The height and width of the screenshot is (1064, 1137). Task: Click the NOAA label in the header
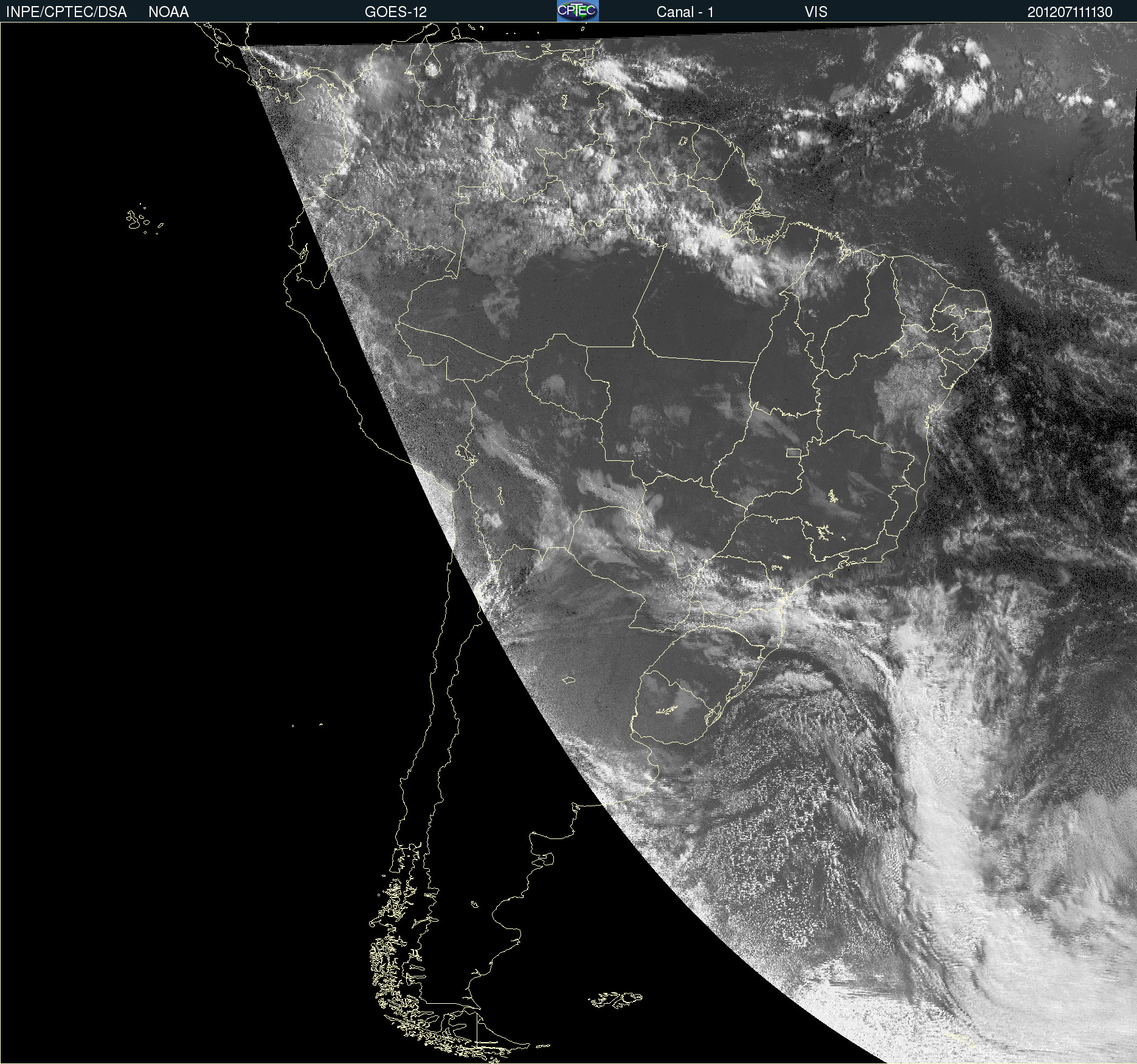[168, 12]
